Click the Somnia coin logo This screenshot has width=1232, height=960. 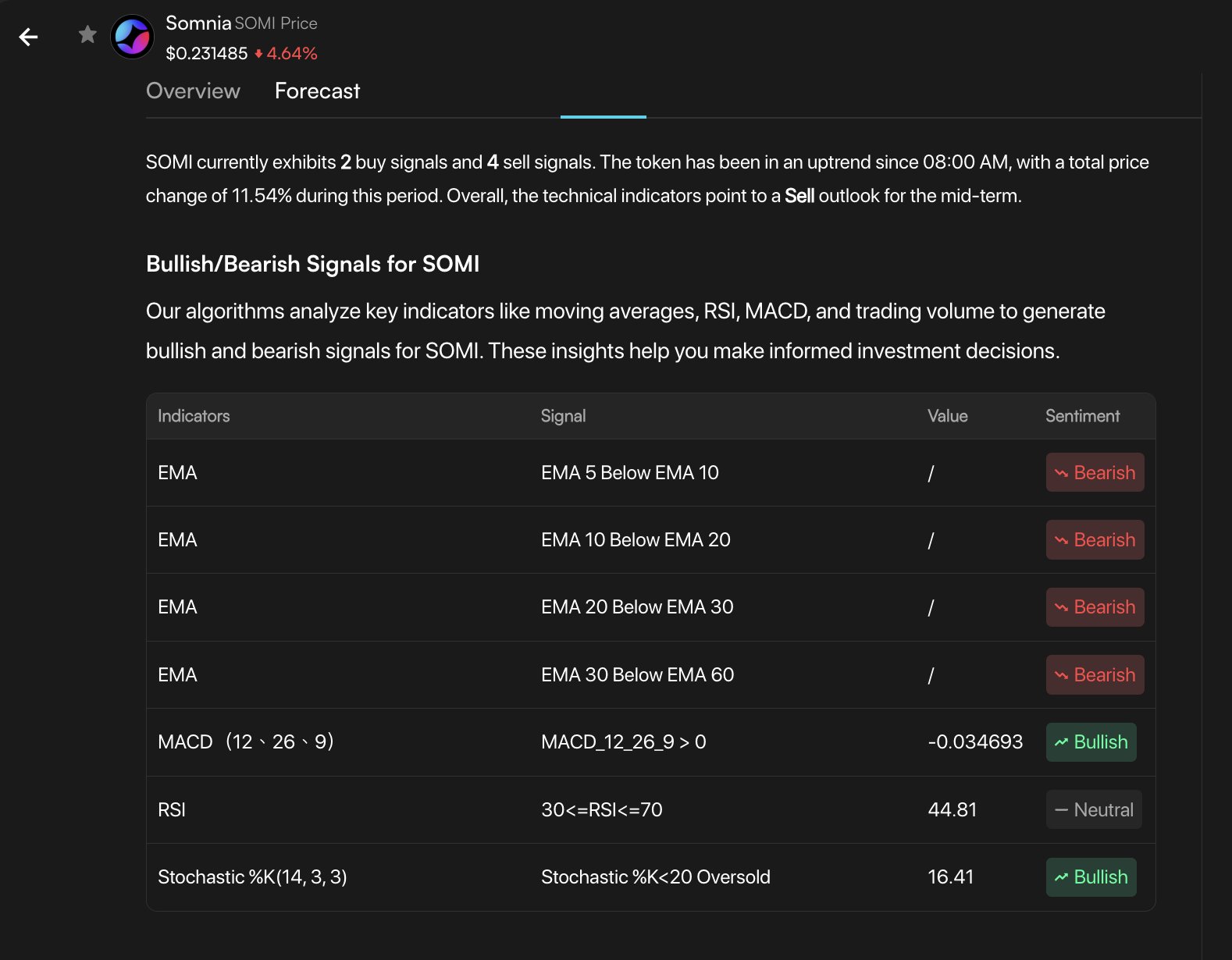pyautogui.click(x=132, y=37)
